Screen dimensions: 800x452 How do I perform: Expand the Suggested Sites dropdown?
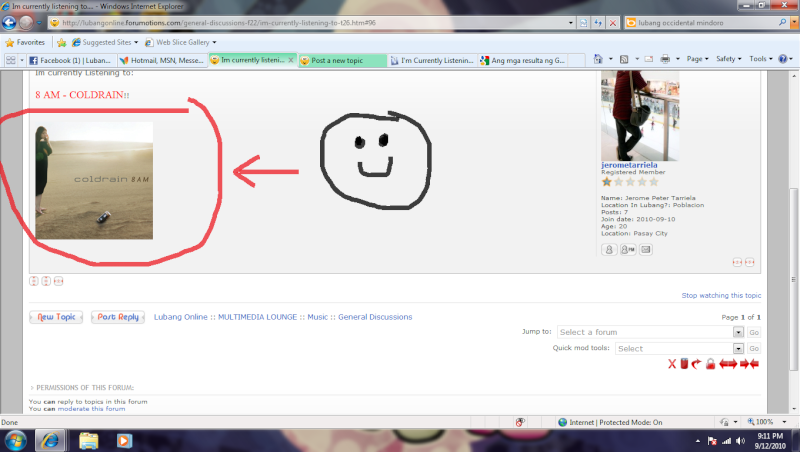(x=136, y=42)
